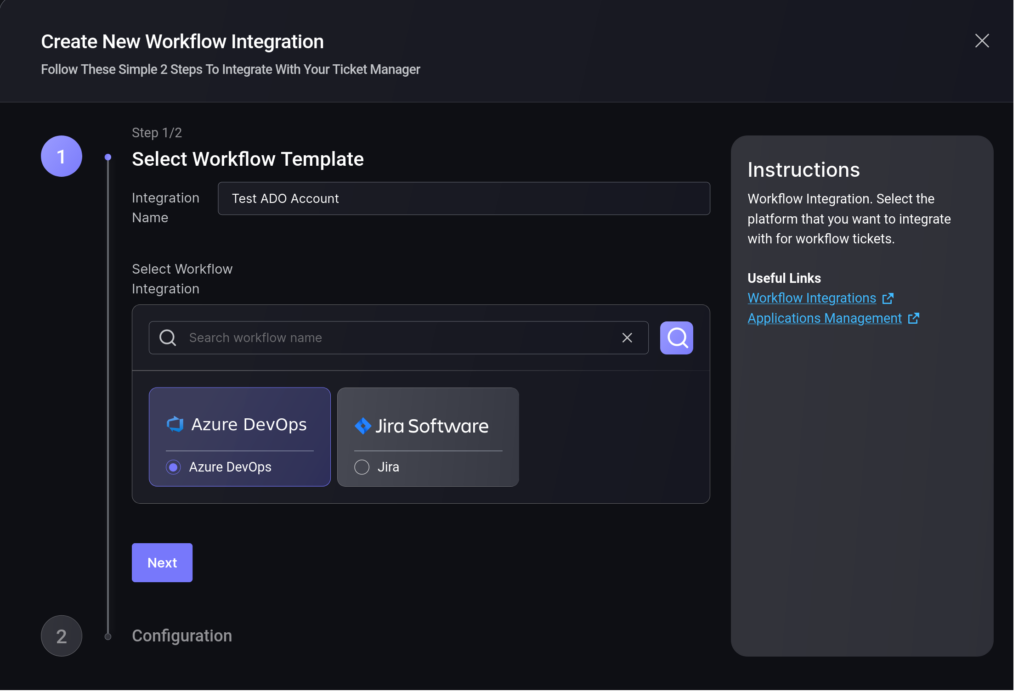Click the Useful Links label
Screen dimensions: 1024x697
pyautogui.click(x=784, y=278)
